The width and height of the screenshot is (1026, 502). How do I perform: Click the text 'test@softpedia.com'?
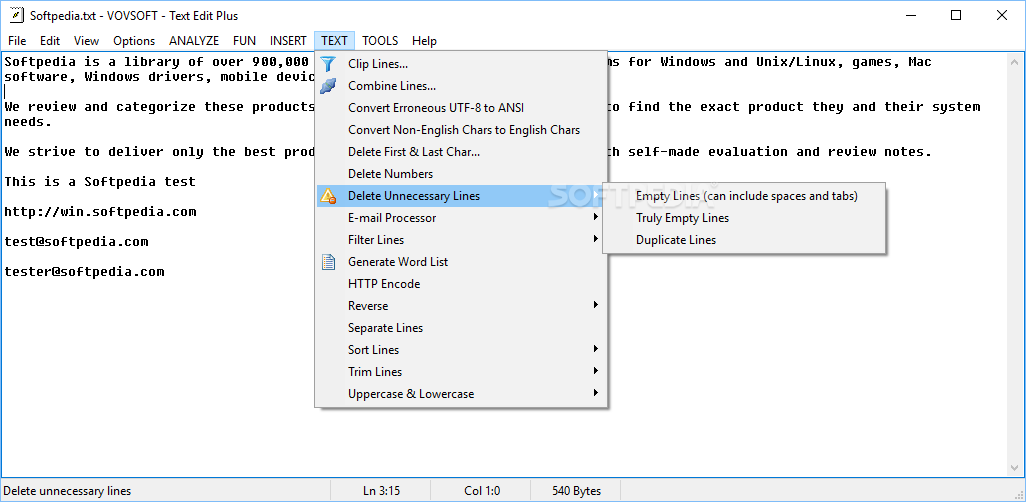77,242
